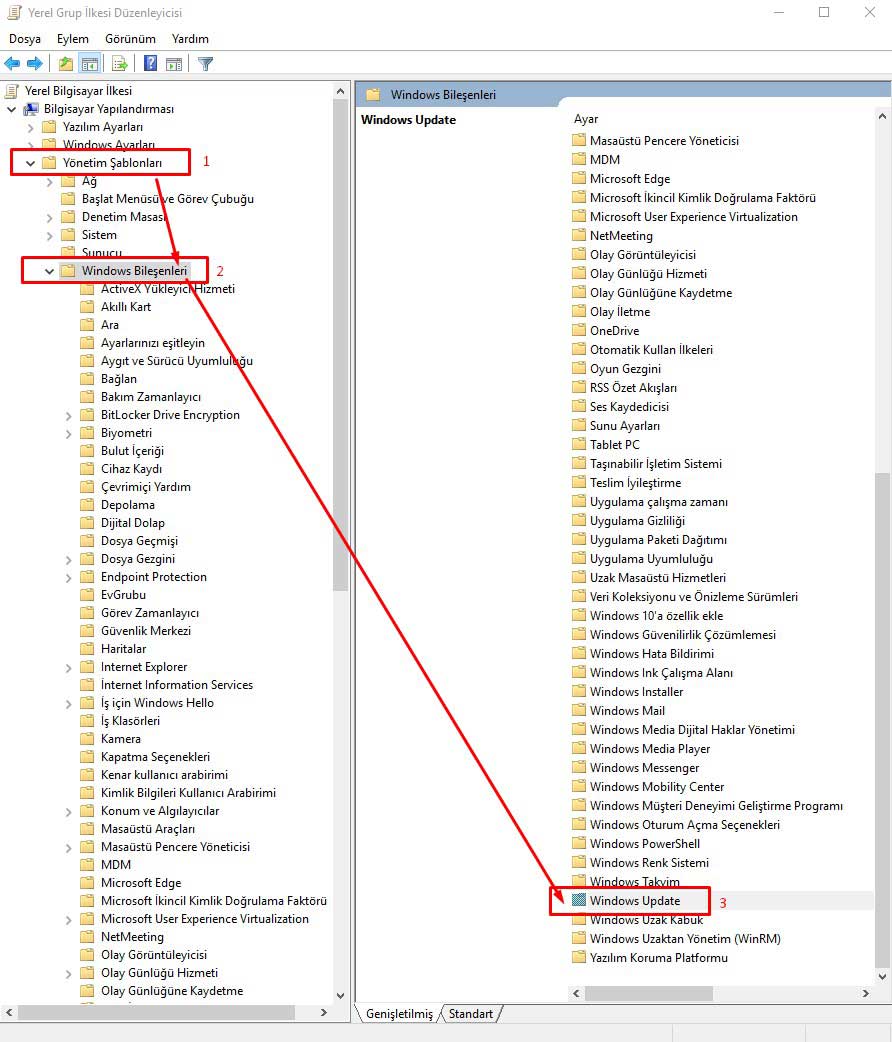Screen dimensions: 892x1042
Task: Click the up one level folder icon
Action: point(65,64)
